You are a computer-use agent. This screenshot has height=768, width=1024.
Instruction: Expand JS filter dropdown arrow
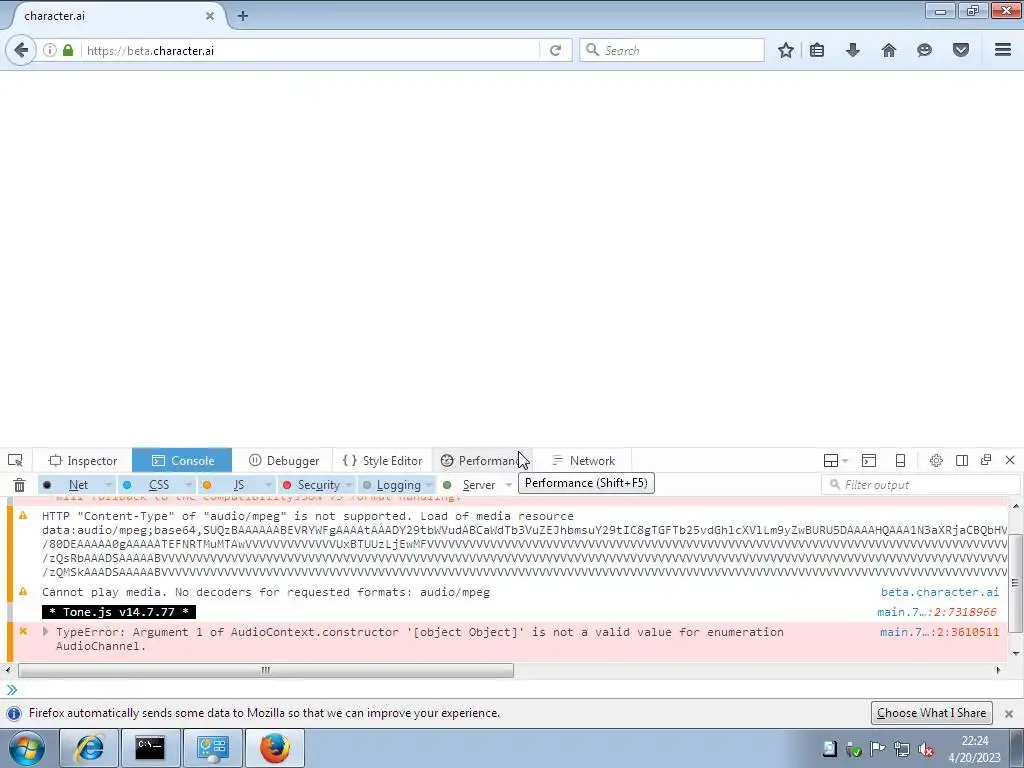coord(268,485)
